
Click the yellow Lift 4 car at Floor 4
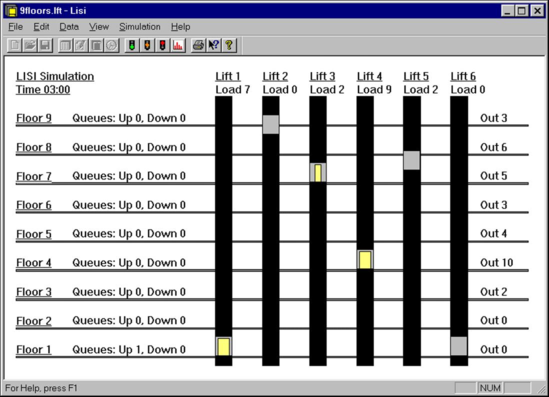(x=365, y=259)
